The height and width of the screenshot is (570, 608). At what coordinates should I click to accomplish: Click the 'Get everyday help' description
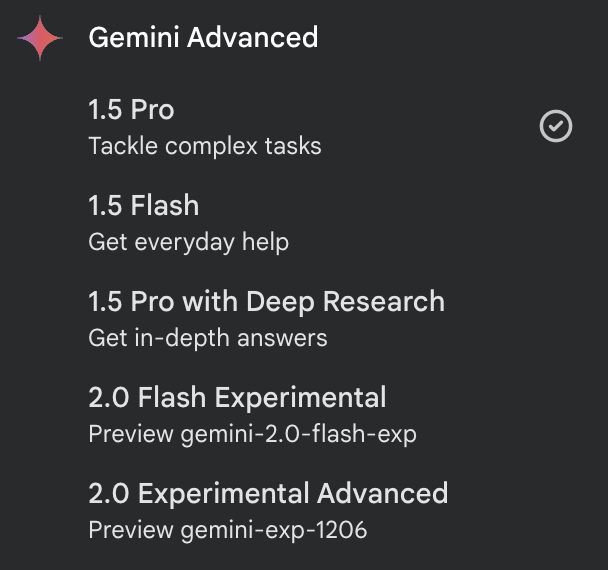pos(188,242)
